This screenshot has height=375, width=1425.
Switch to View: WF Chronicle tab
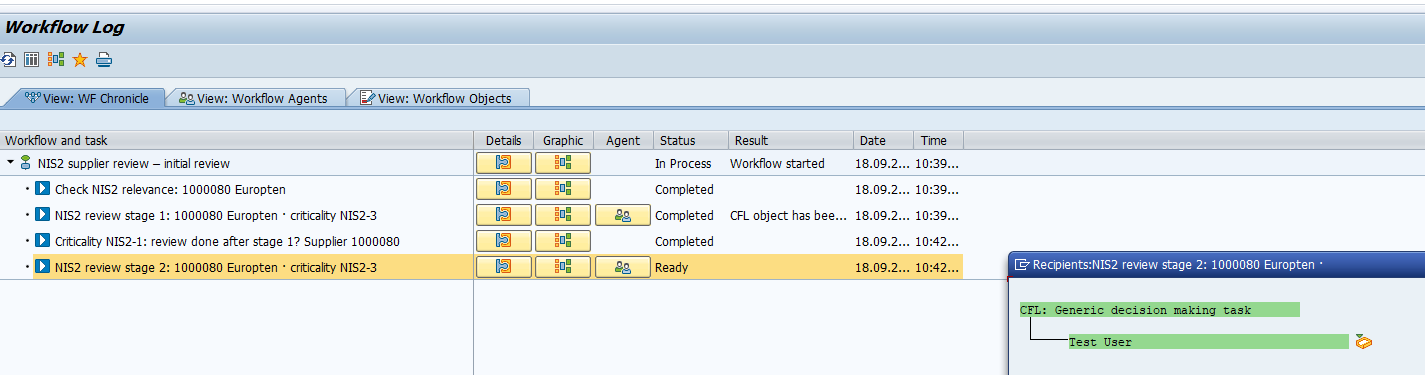click(x=86, y=98)
